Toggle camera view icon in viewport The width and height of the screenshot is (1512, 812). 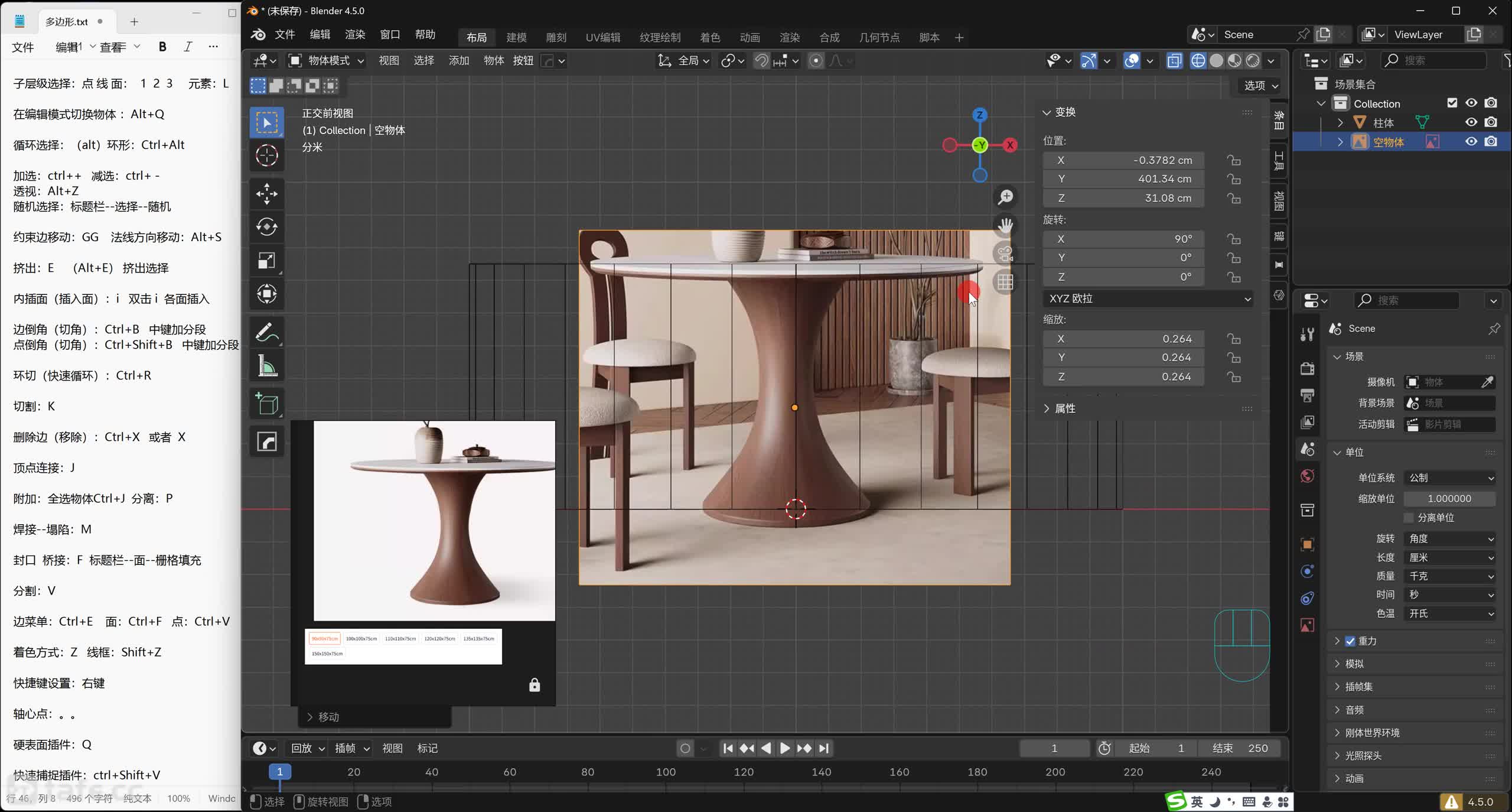1005,254
